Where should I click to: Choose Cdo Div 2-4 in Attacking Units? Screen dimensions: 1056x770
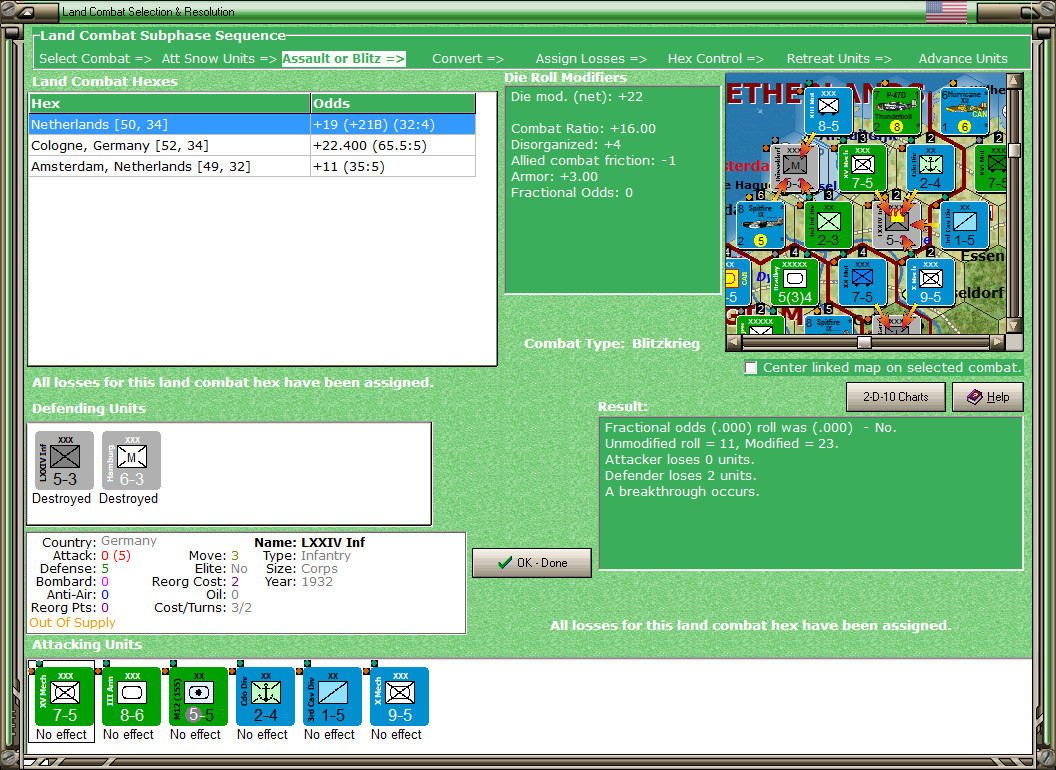pyautogui.click(x=265, y=697)
